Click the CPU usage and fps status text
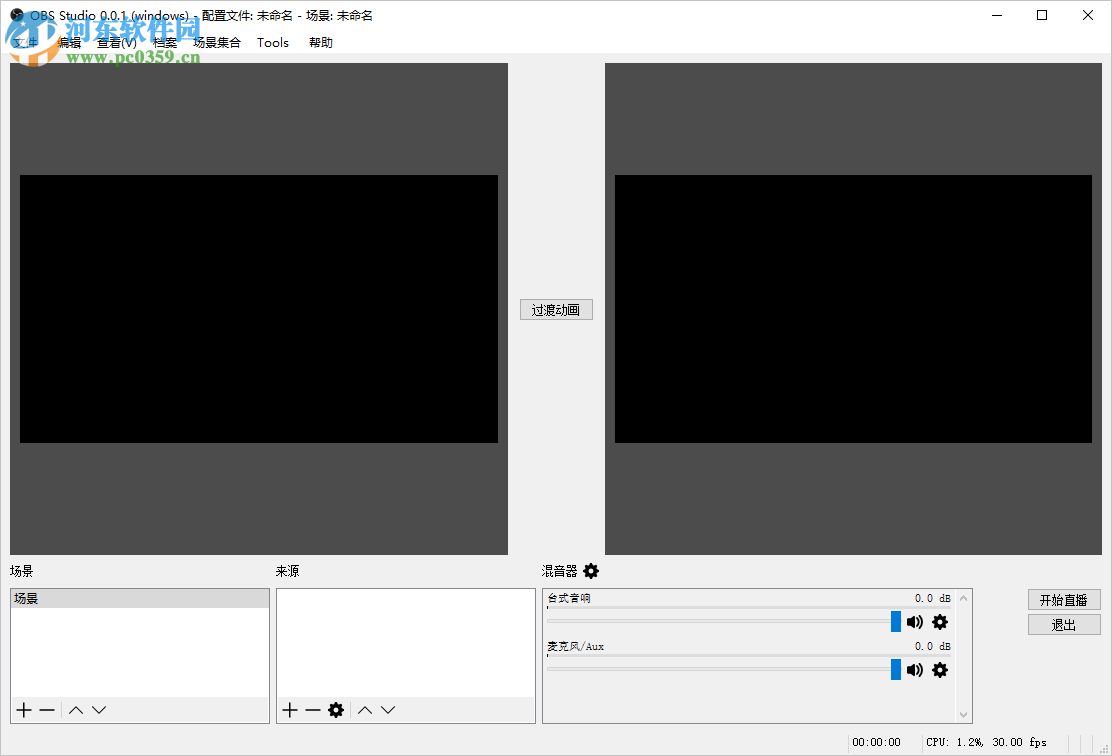 (986, 742)
